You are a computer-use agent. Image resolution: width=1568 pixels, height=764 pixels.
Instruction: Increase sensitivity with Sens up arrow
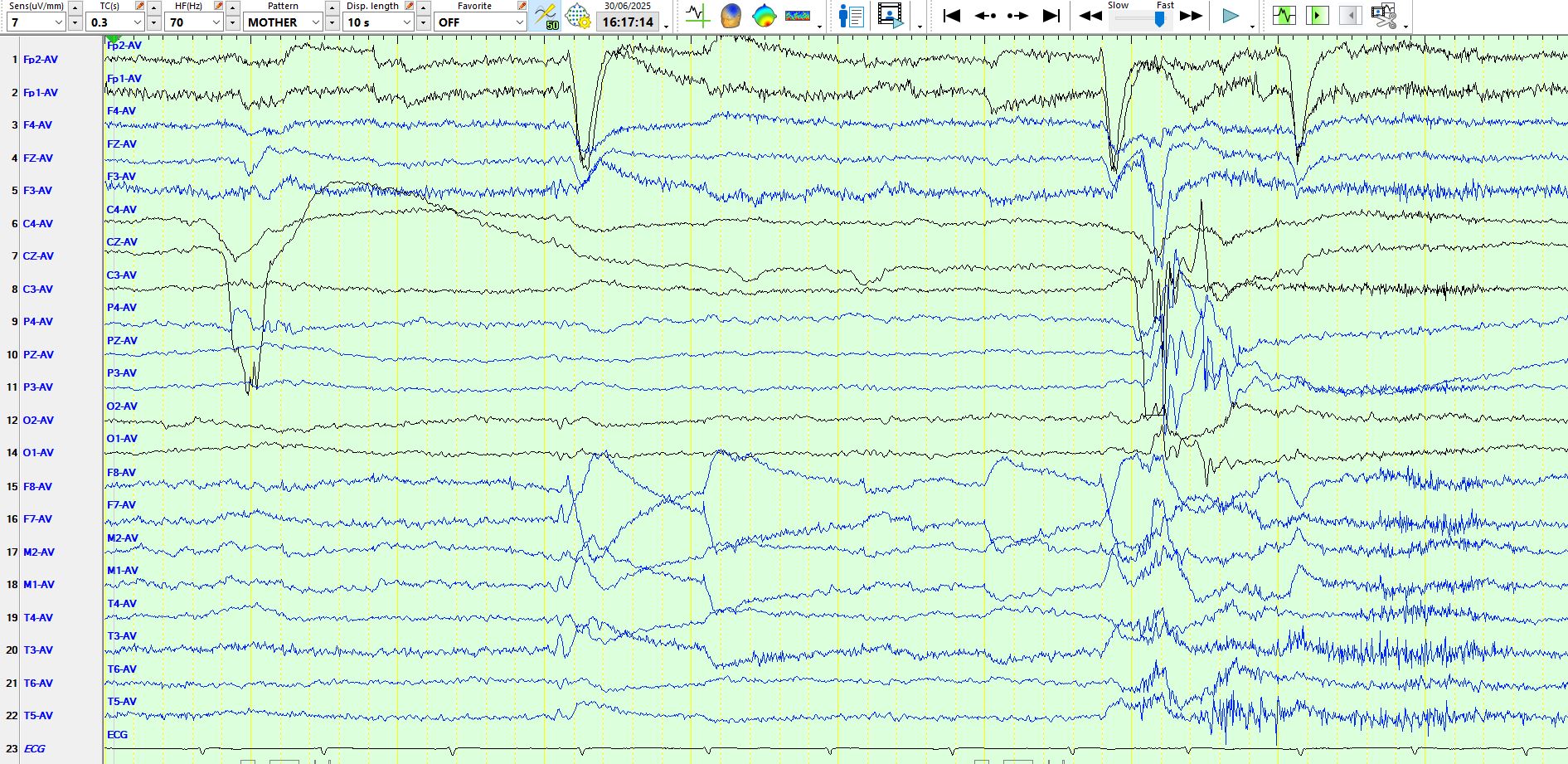75,7
